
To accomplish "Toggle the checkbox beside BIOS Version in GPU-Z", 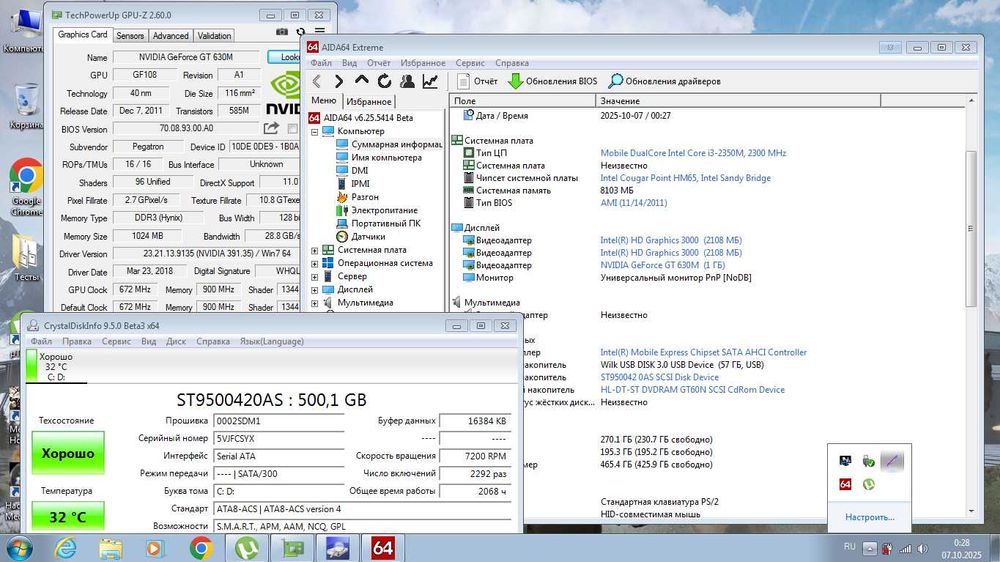I will point(292,129).
